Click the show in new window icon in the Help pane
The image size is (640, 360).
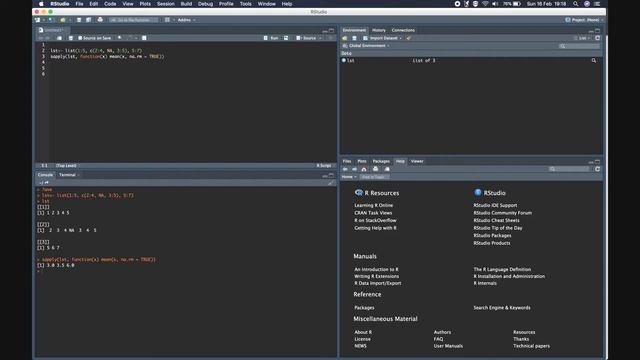click(387, 169)
